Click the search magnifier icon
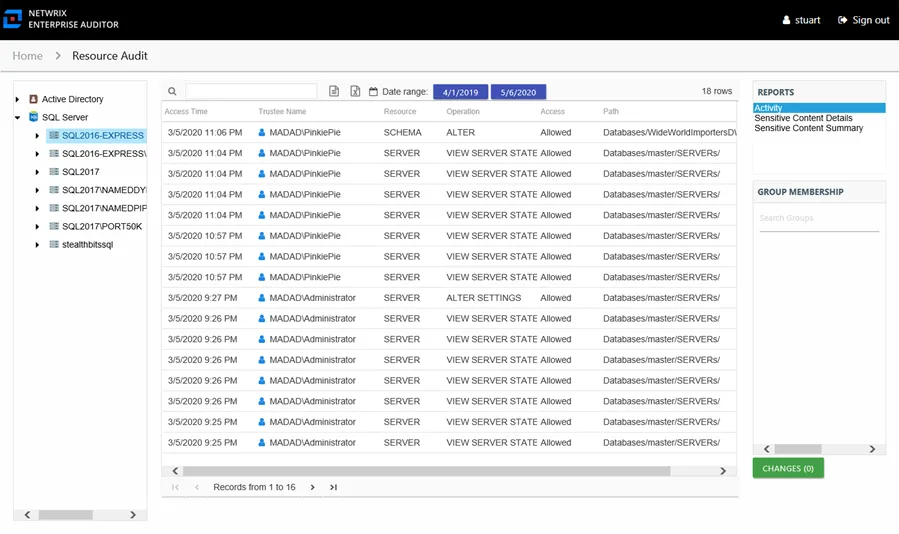 coord(172,91)
